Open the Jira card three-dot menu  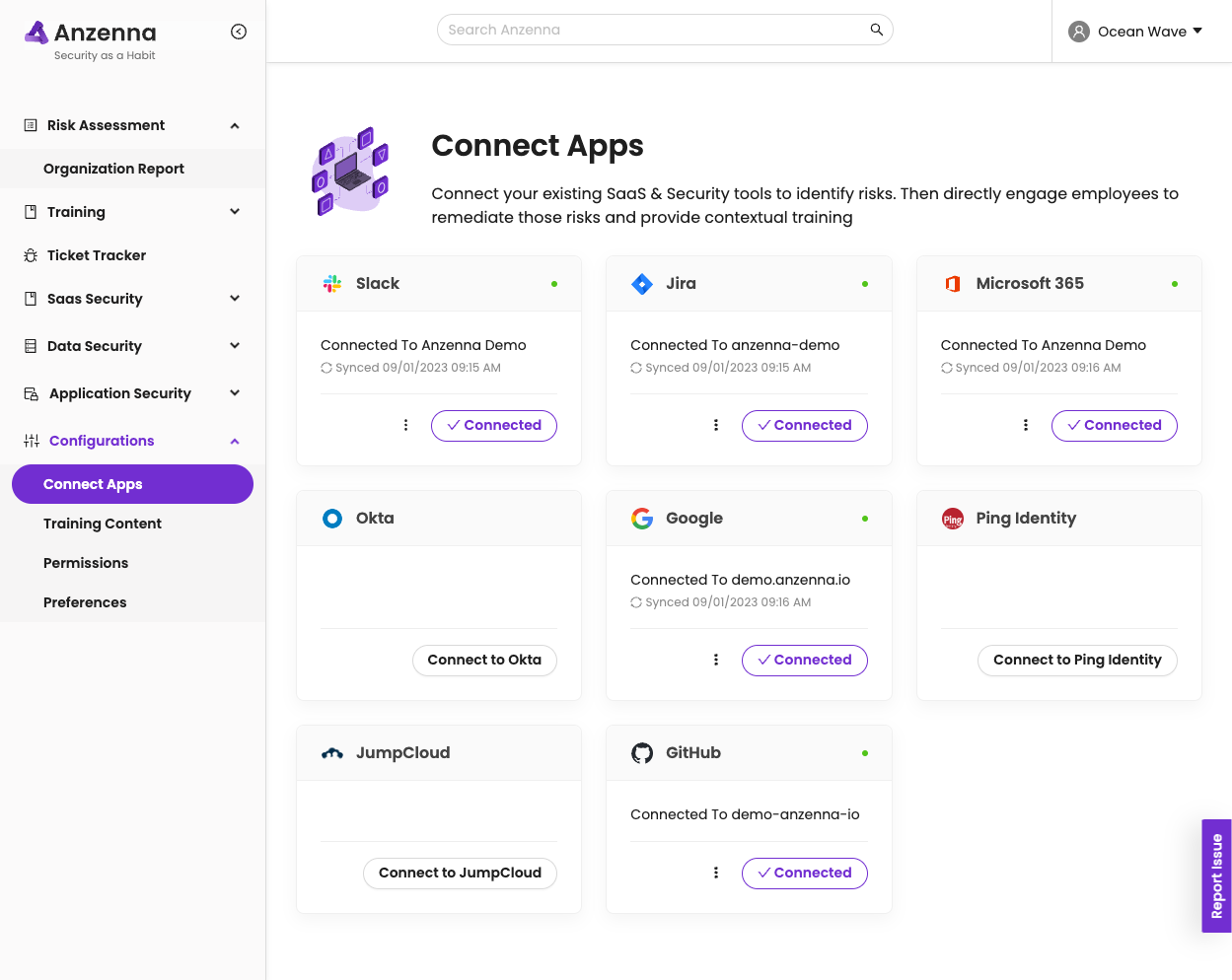(716, 425)
